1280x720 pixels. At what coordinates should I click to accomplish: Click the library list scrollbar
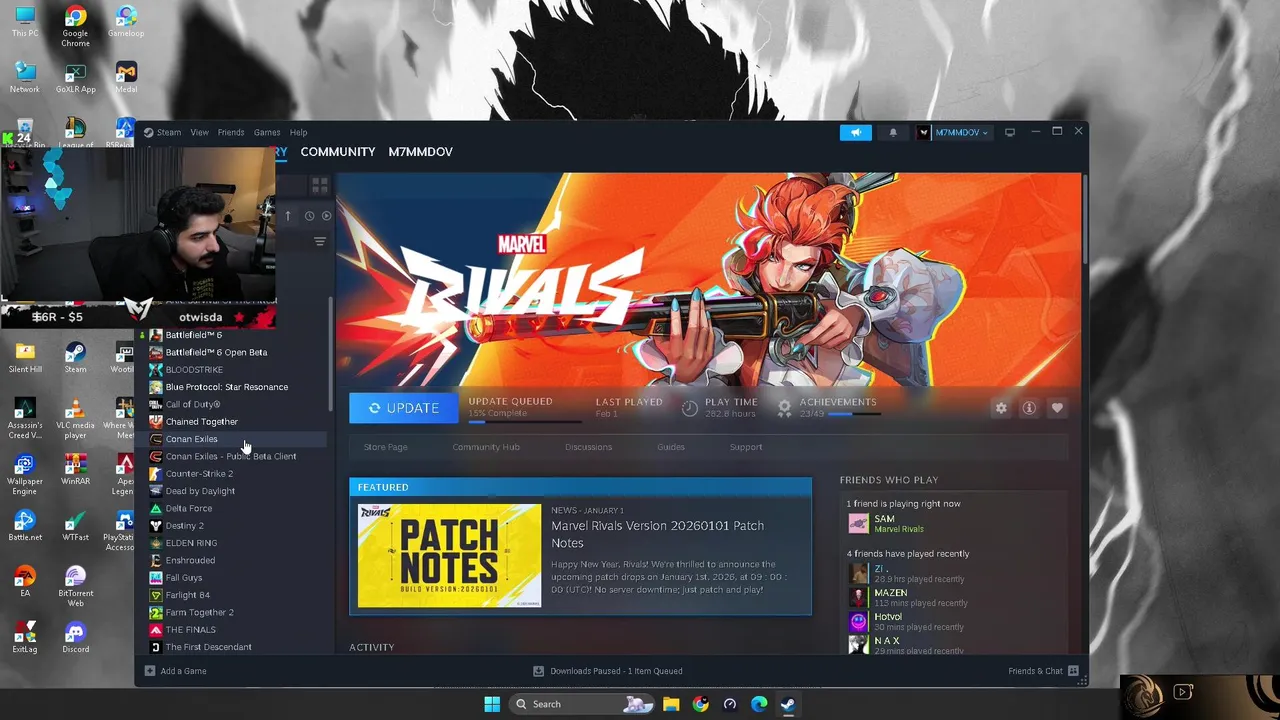(331, 355)
